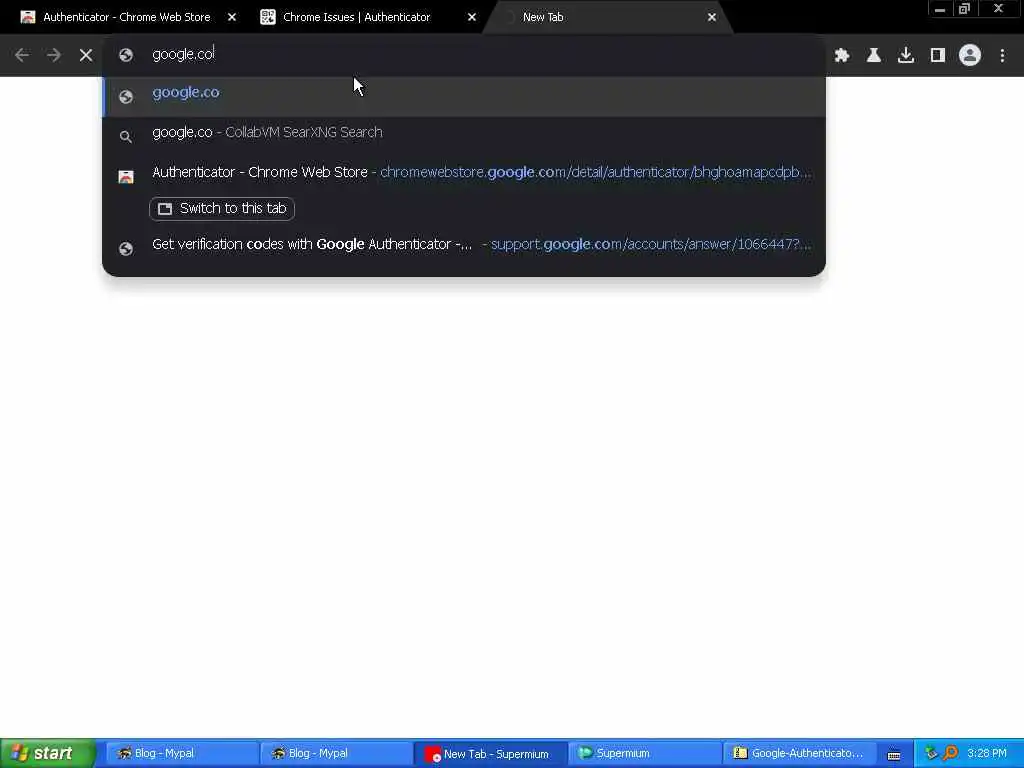The width and height of the screenshot is (1024, 768).
Task: Open New Tab - Supermium taskbar item
Action: pyautogui.click(x=490, y=754)
